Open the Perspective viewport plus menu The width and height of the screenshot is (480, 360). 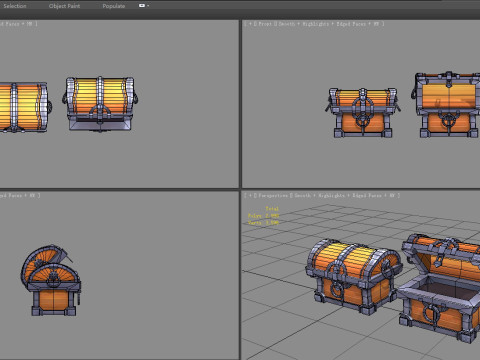(x=250, y=196)
